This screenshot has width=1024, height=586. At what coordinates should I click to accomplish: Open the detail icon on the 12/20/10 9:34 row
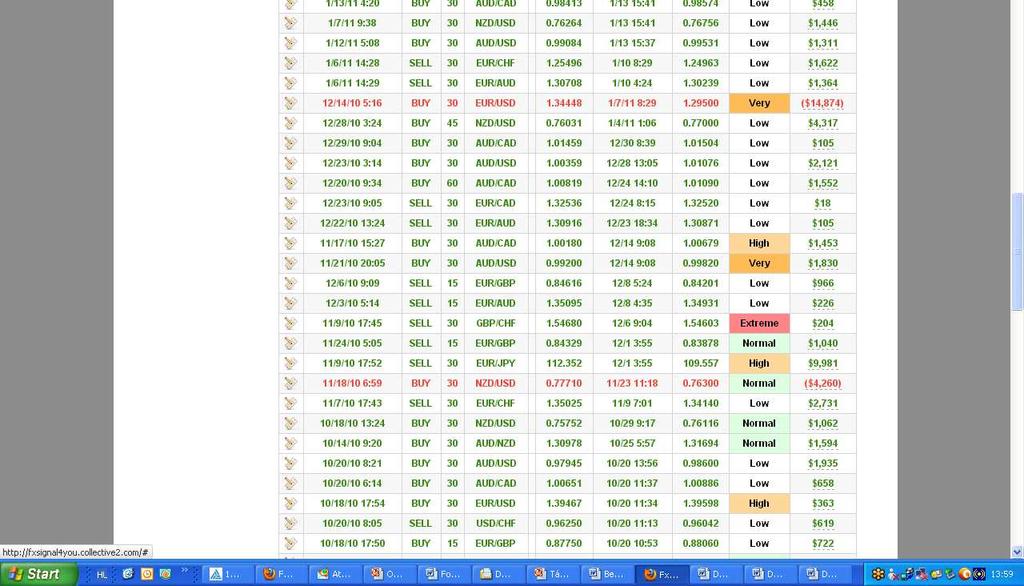pos(291,183)
